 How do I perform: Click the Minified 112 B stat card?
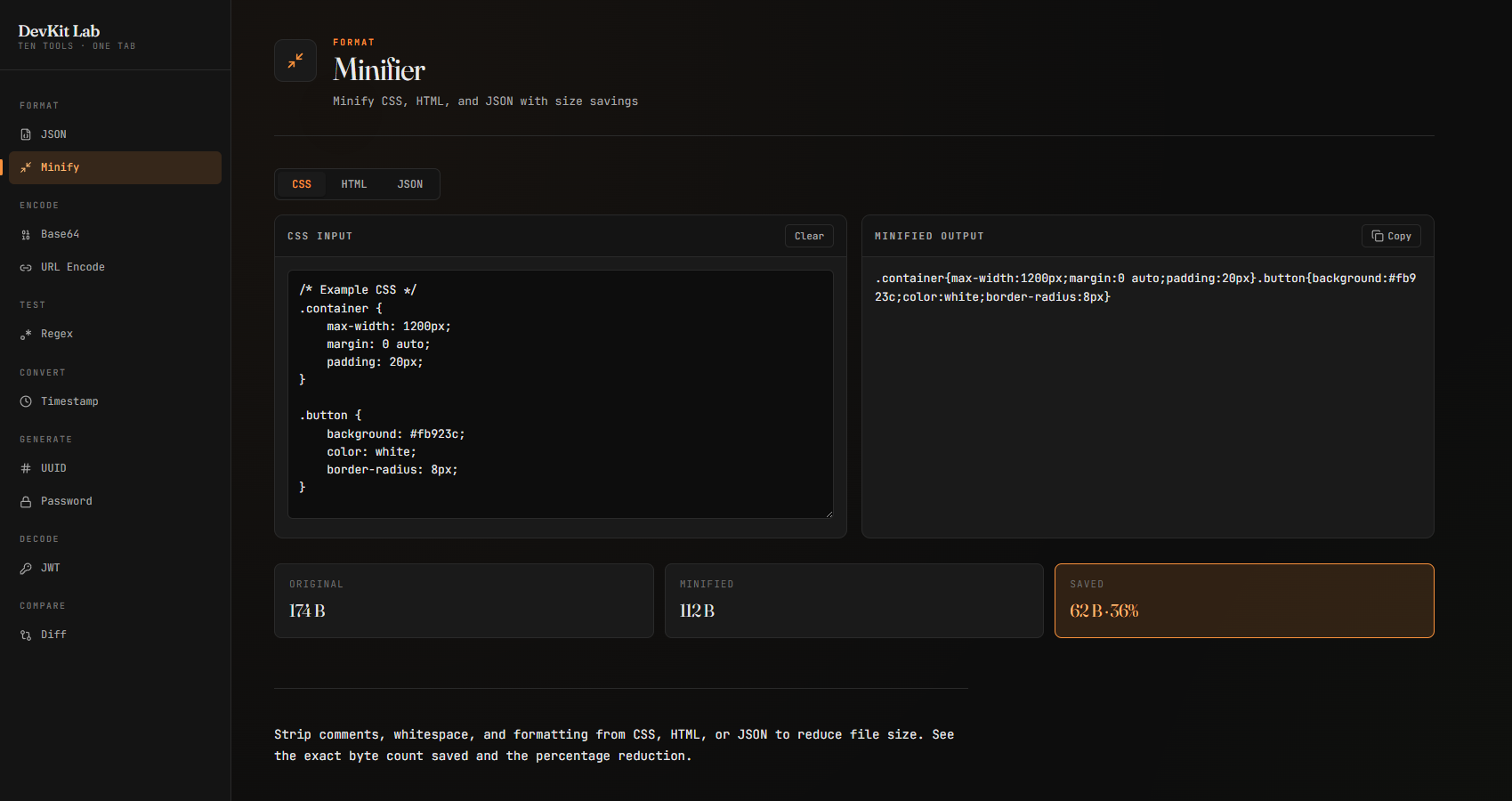click(x=854, y=601)
